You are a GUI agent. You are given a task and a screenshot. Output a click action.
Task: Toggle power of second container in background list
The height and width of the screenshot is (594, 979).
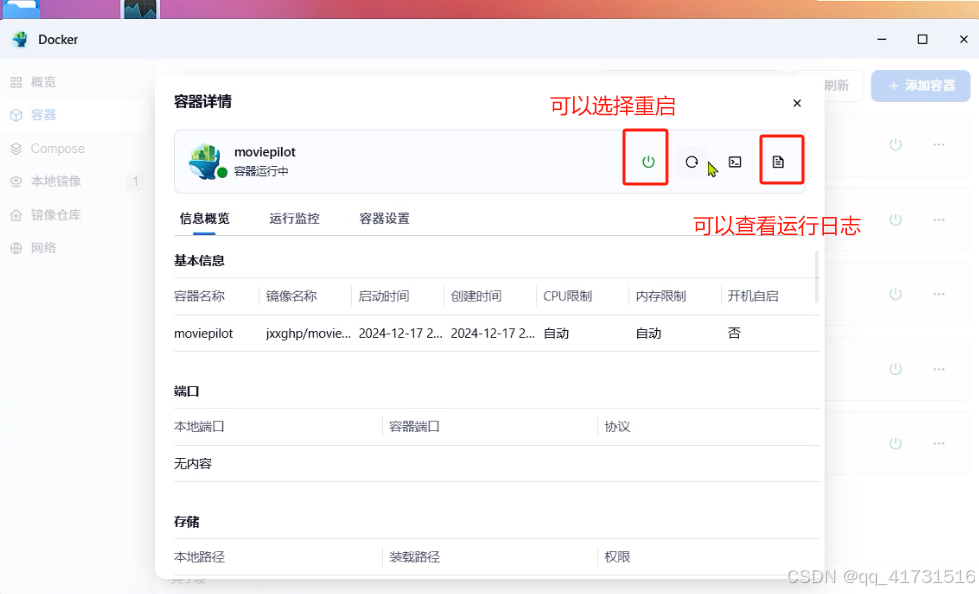[x=895, y=219]
